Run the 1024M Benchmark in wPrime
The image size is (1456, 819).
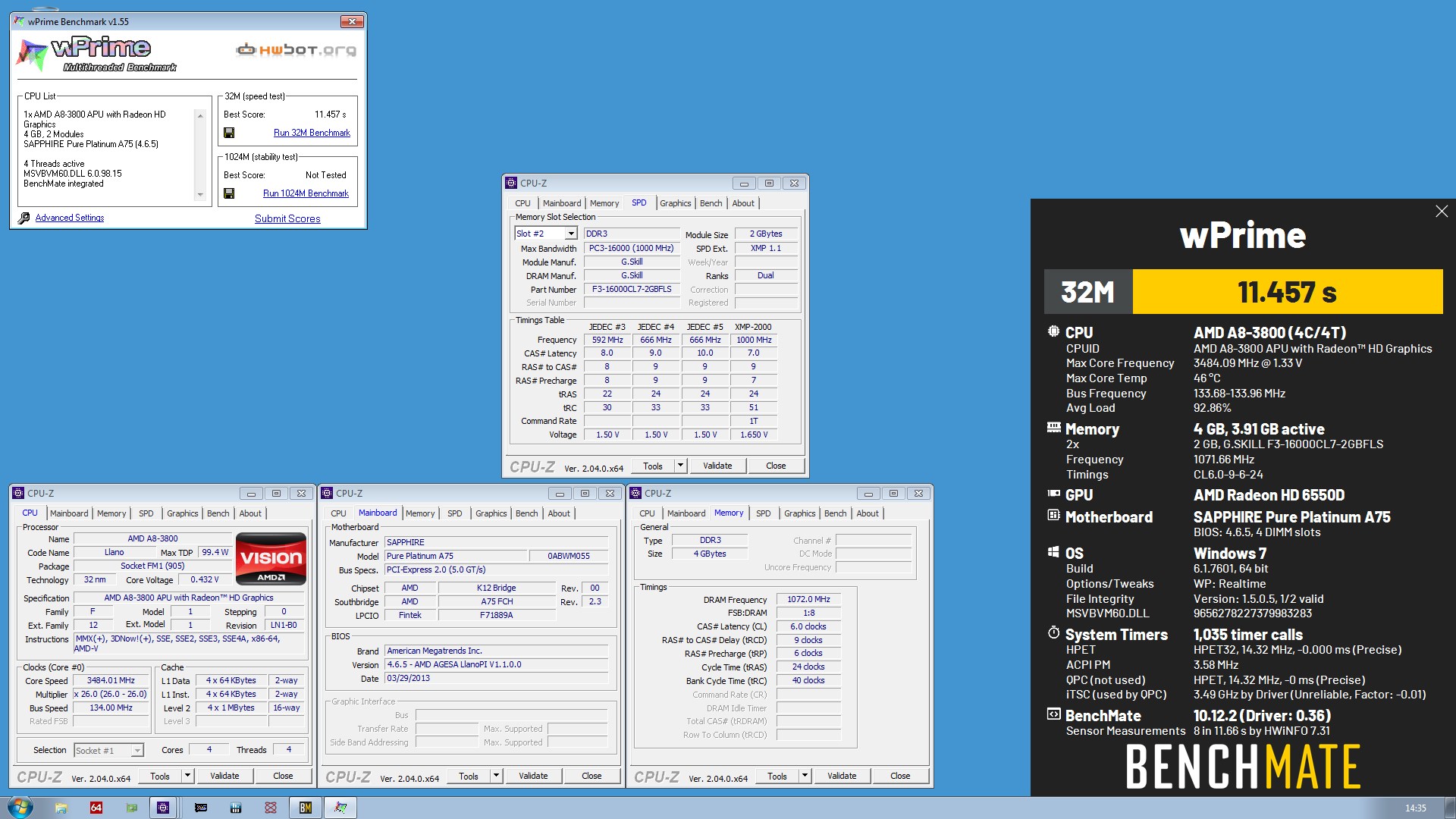[306, 193]
